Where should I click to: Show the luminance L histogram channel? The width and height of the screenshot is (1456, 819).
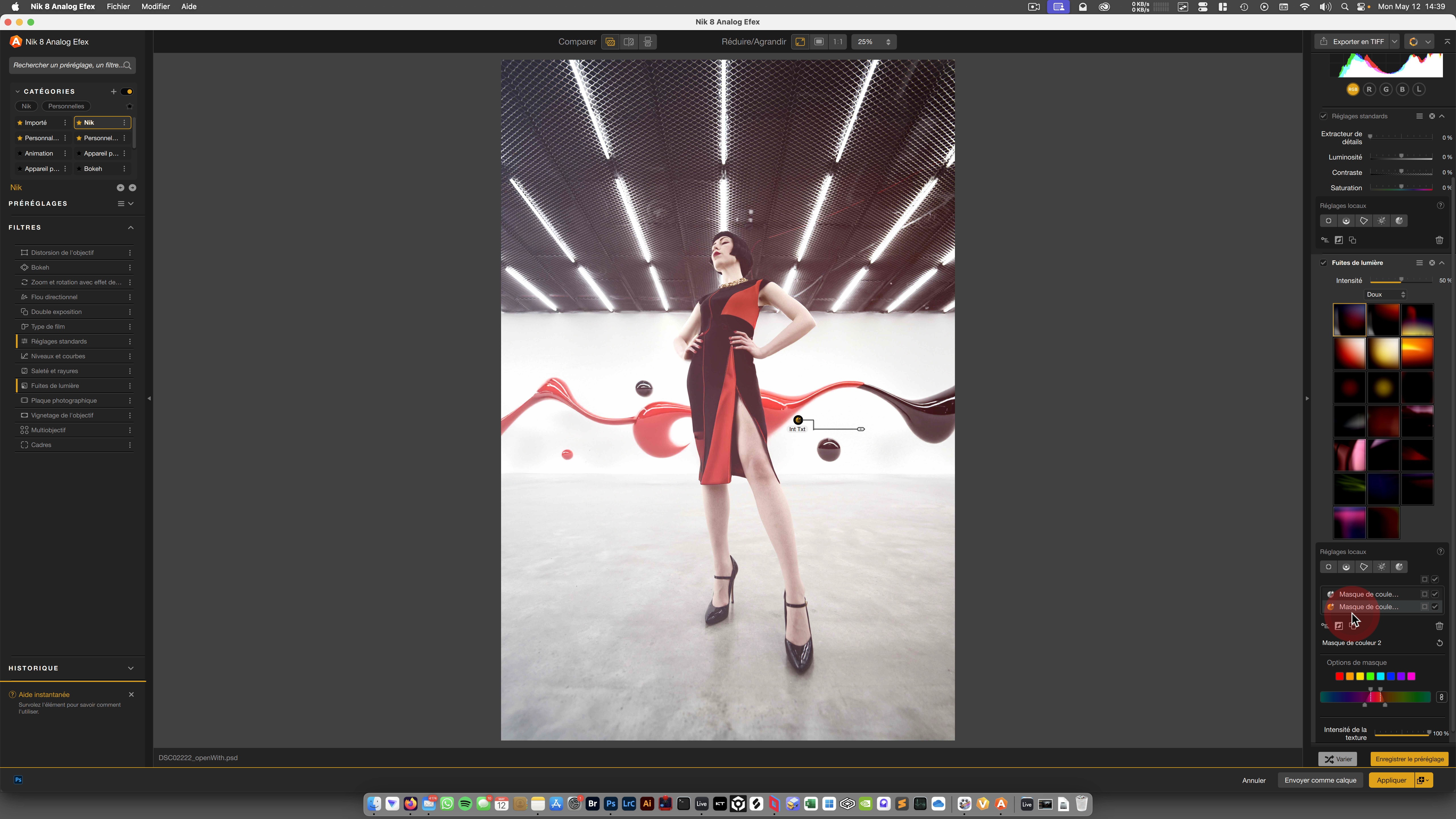pos(1419,89)
